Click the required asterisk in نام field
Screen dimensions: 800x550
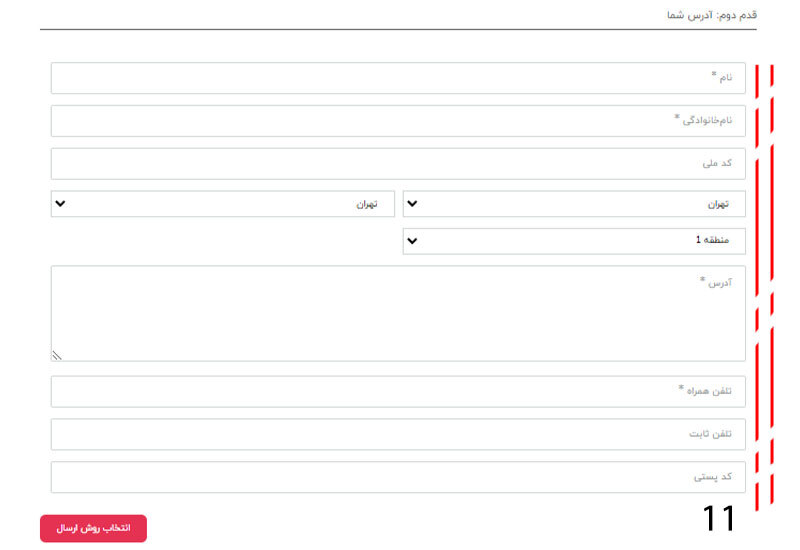[714, 75]
